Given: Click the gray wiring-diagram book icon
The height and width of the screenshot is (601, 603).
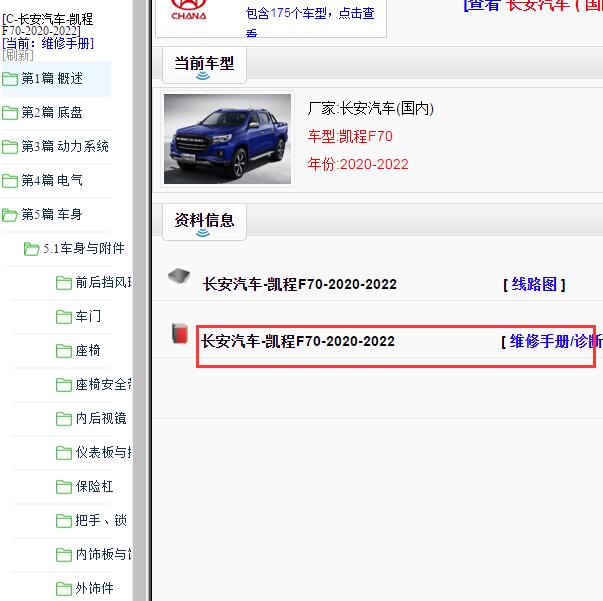Looking at the screenshot, I should 179,276.
